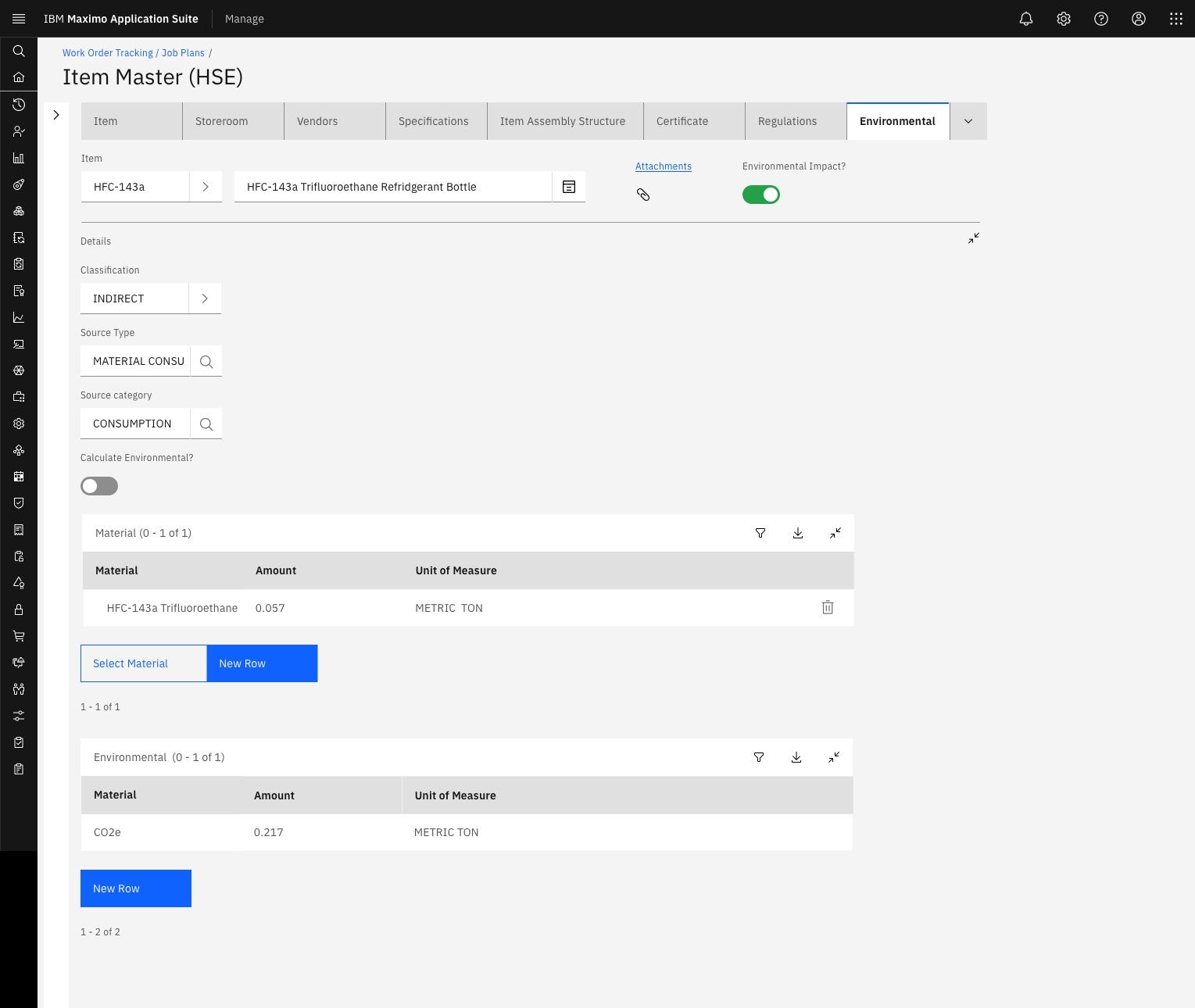
Task: Collapse the Environmental table
Action: [834, 757]
